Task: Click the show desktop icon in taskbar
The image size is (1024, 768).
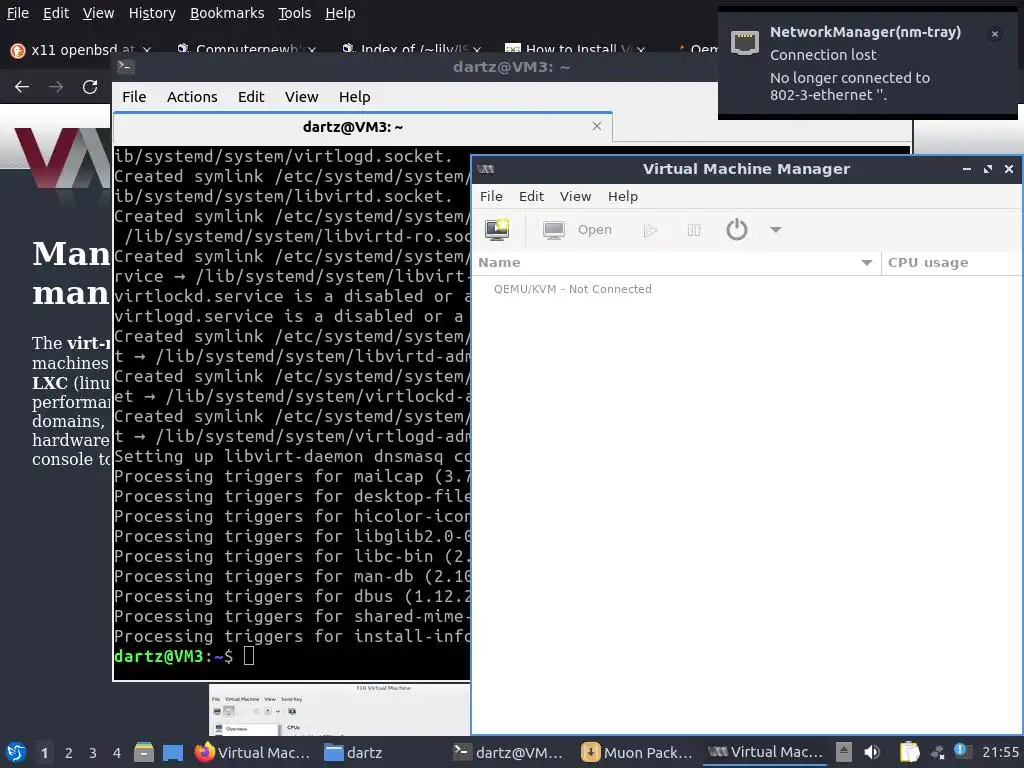Action: [x=173, y=752]
